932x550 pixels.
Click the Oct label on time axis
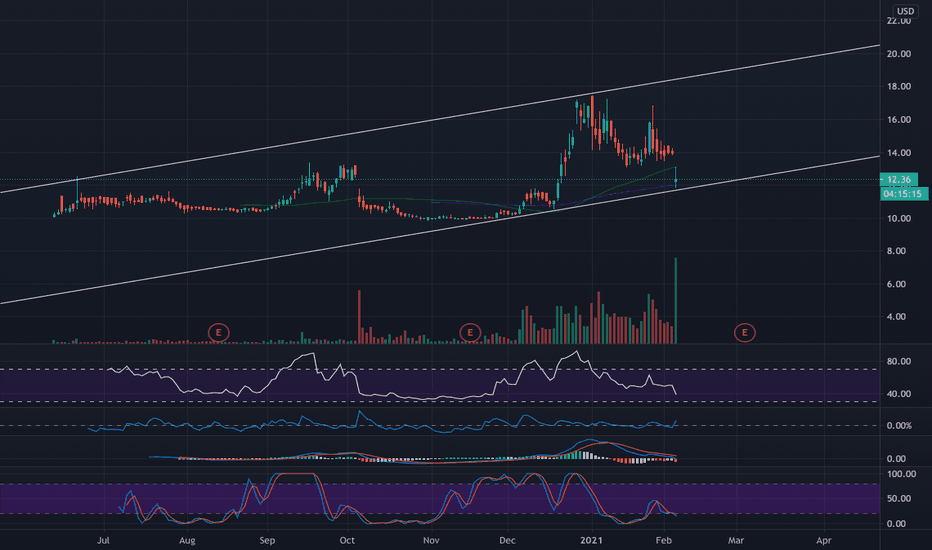point(347,540)
